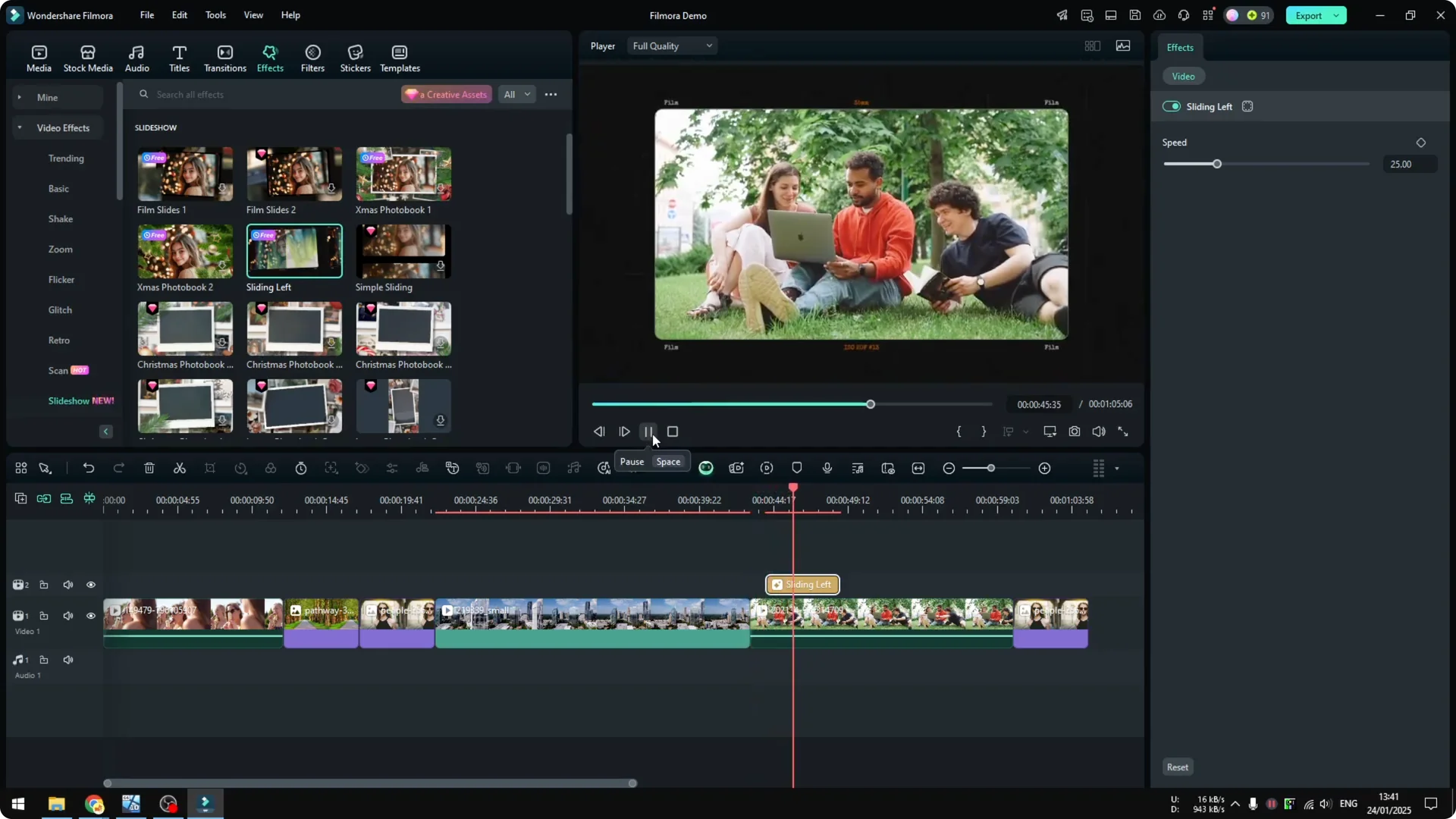This screenshot has width=1456, height=819.
Task: Toggle Video 1 track visibility eye
Action: 91,616
